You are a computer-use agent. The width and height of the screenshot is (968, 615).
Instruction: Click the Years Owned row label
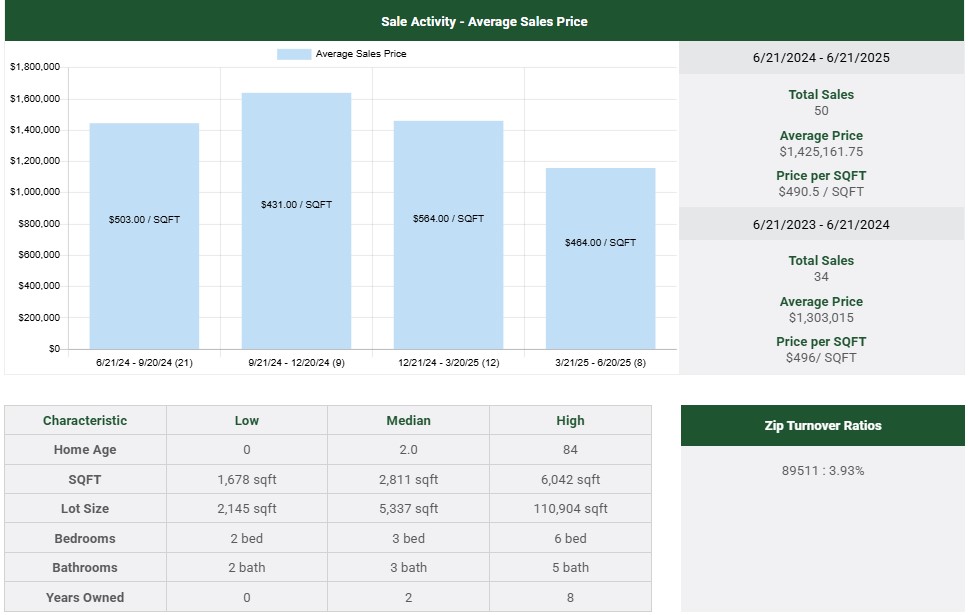(85, 598)
